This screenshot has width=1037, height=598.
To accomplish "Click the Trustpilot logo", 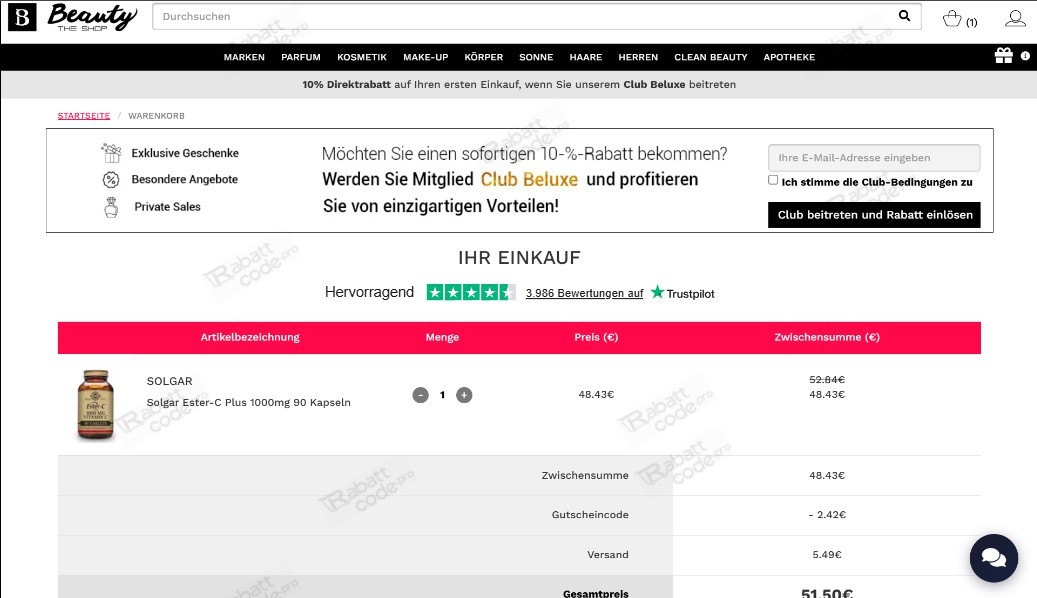I will point(683,292).
